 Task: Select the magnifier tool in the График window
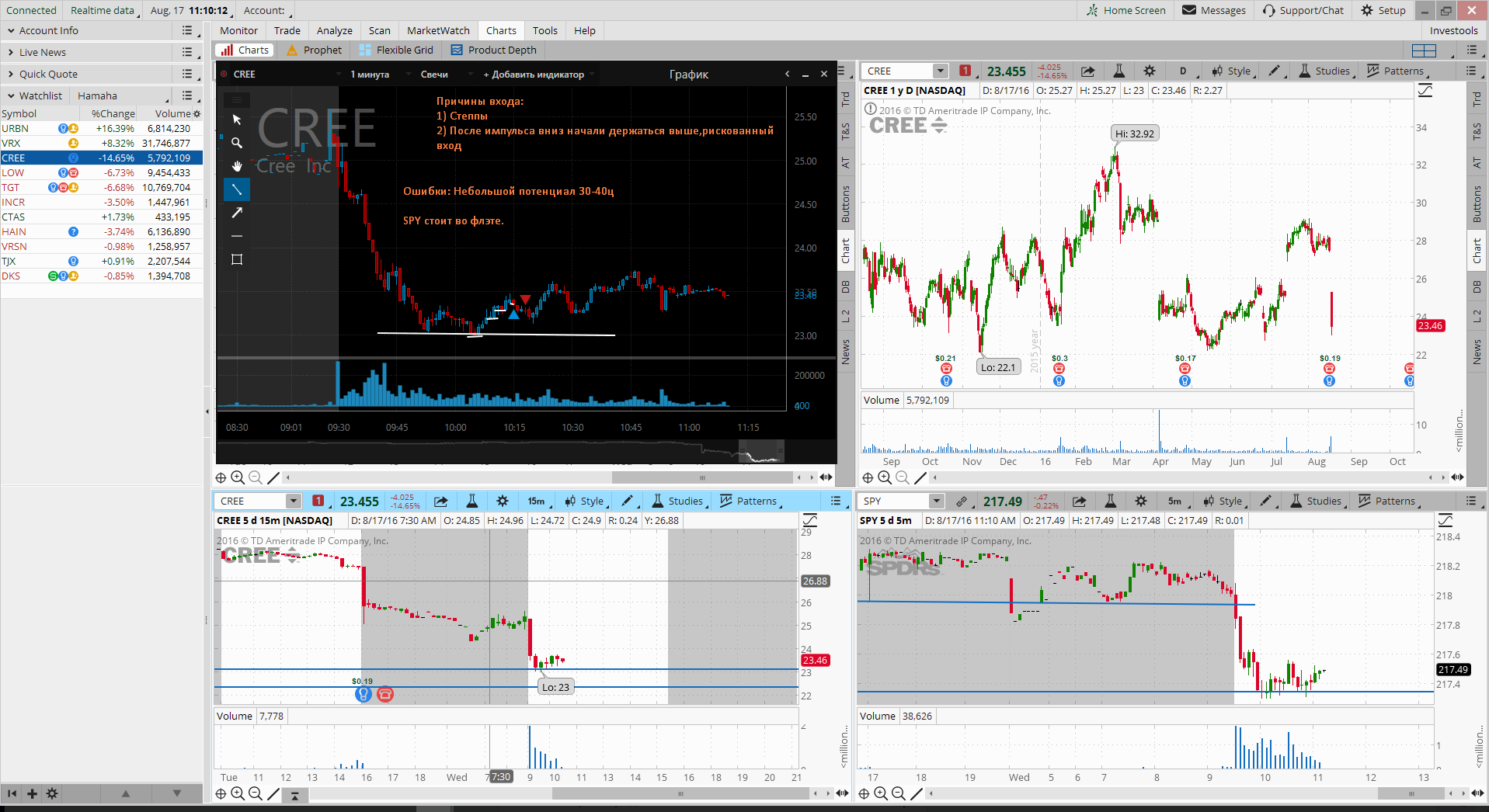click(237, 143)
